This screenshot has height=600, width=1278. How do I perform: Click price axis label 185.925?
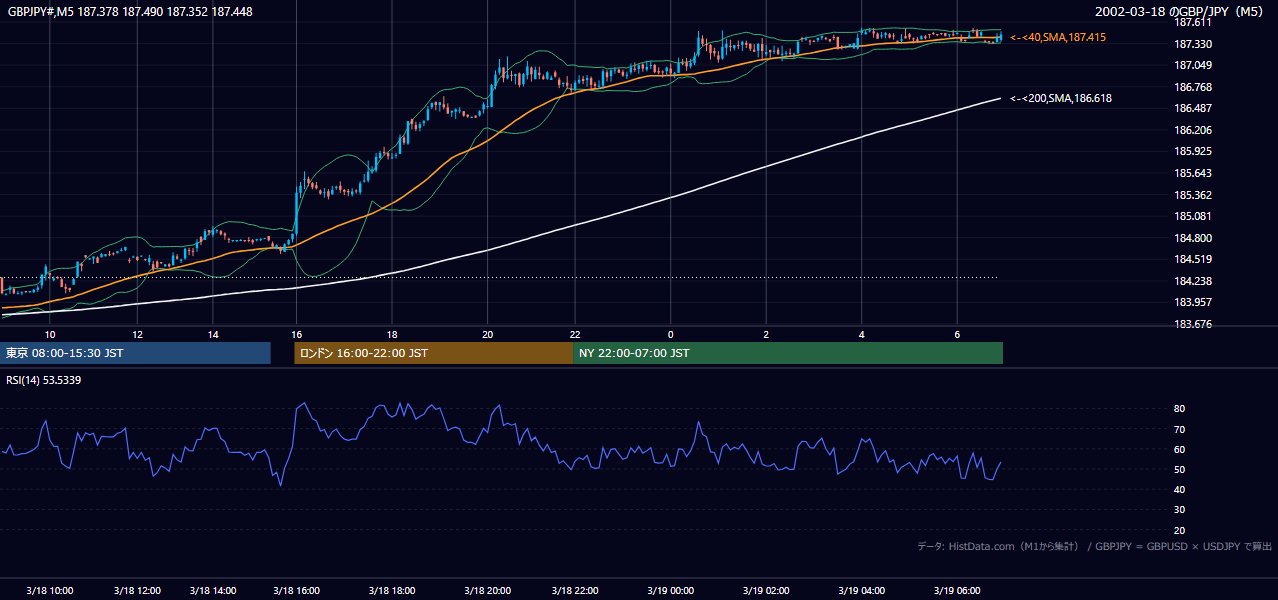pos(1193,152)
